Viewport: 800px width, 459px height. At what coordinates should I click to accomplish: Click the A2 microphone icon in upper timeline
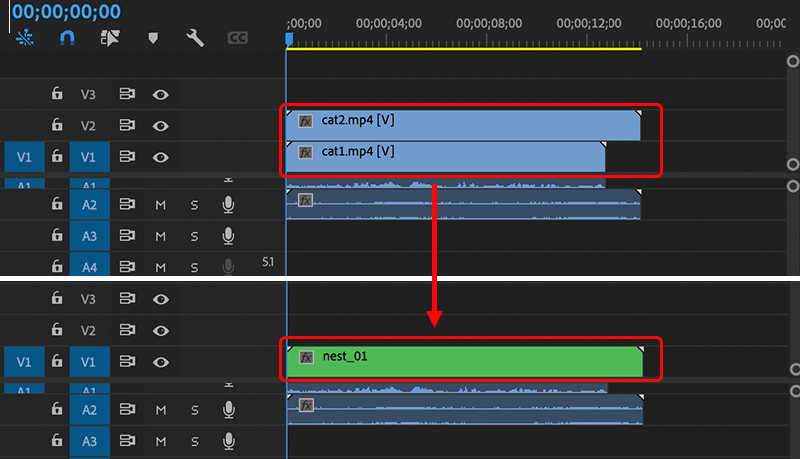(x=228, y=205)
